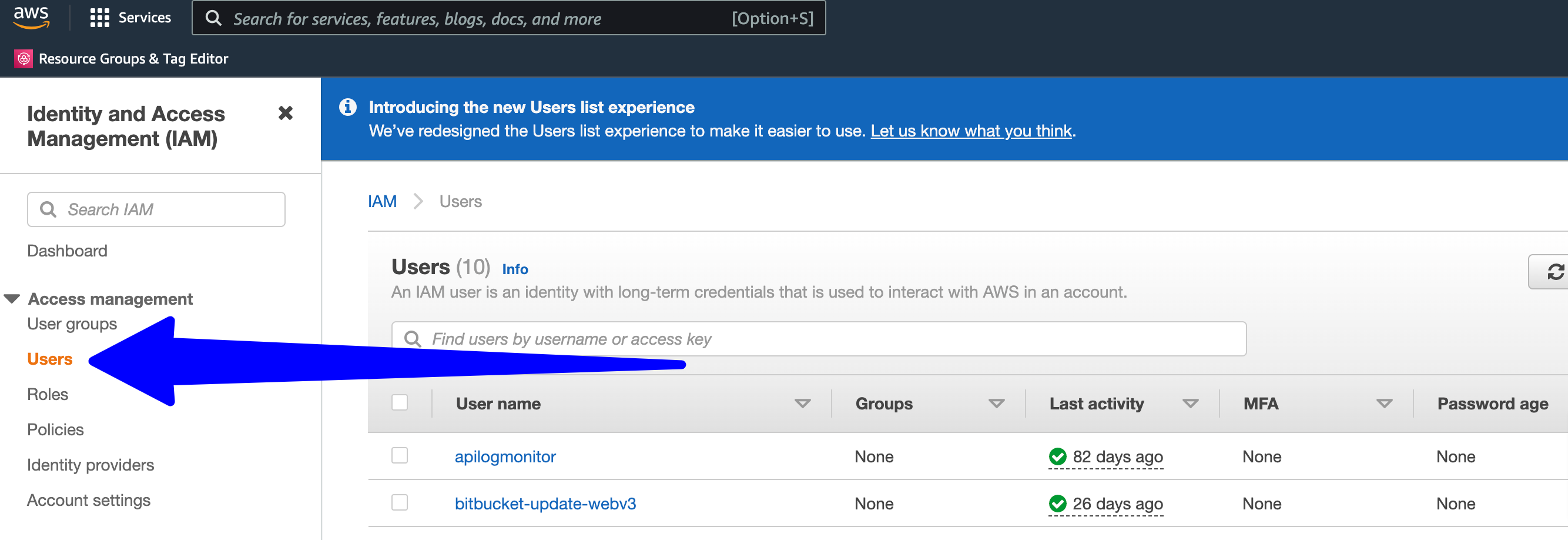Screen dimensions: 1568x540
Task: Collapse the Access management section triangle
Action: 12,299
